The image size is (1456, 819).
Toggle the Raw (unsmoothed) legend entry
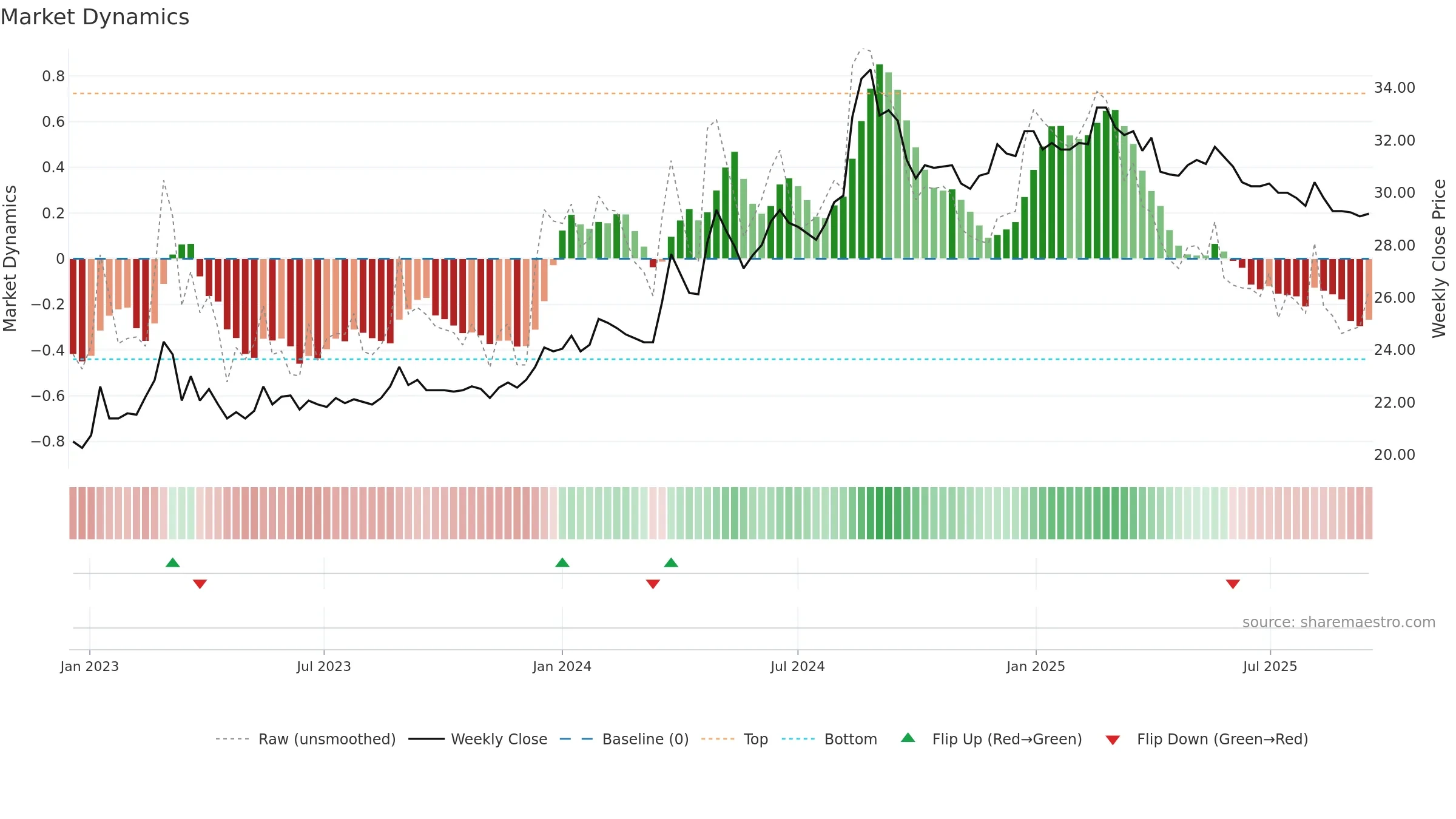[x=305, y=739]
